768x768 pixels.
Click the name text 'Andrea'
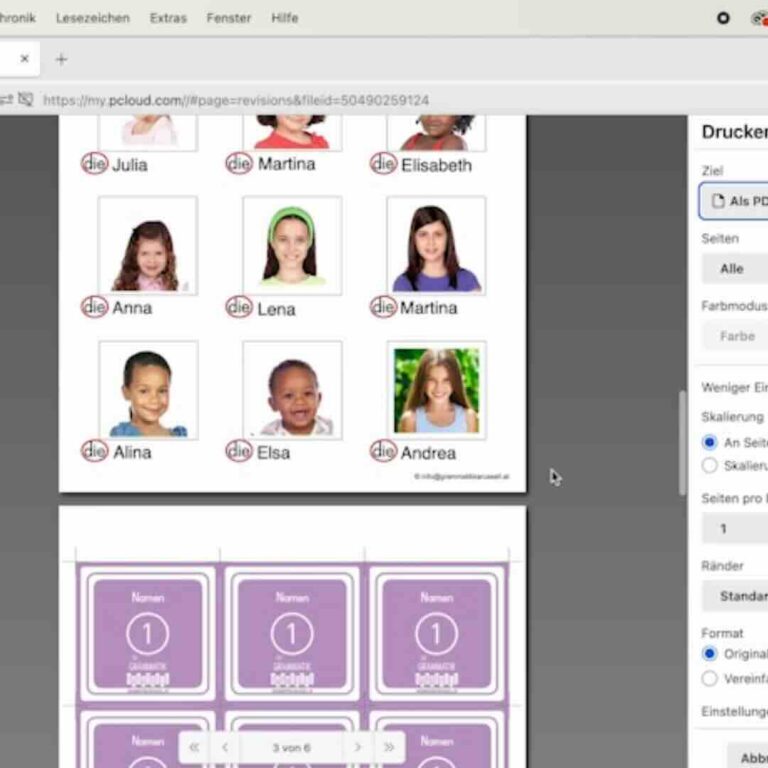[x=429, y=453]
